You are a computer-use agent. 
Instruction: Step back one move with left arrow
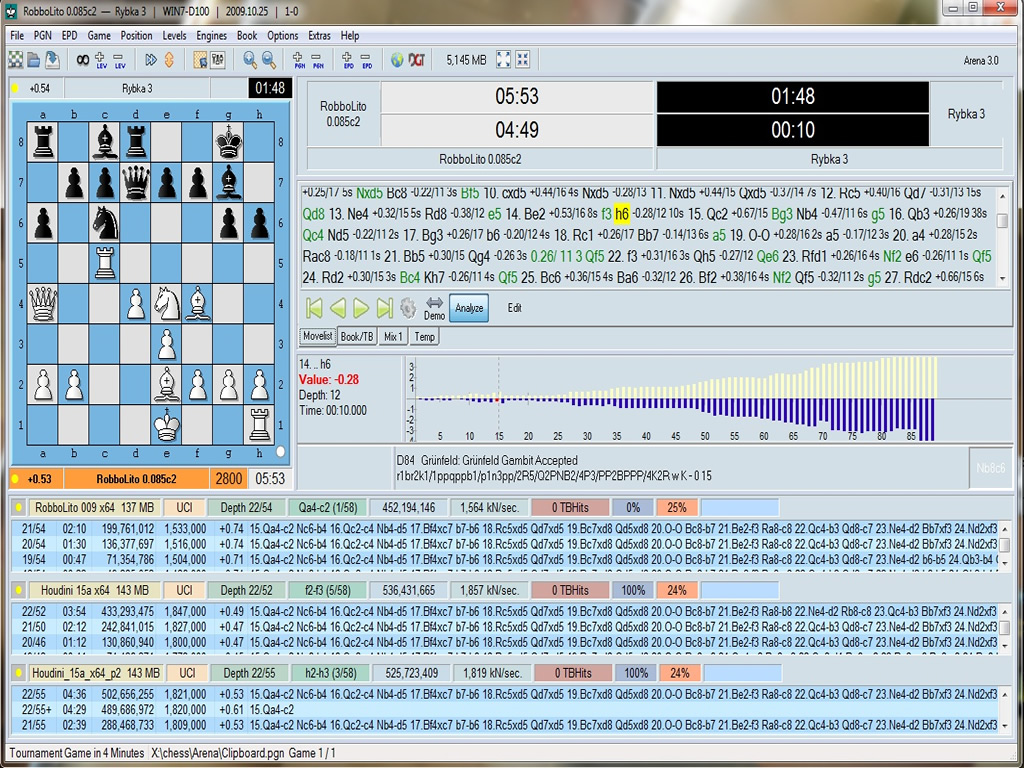click(x=338, y=308)
